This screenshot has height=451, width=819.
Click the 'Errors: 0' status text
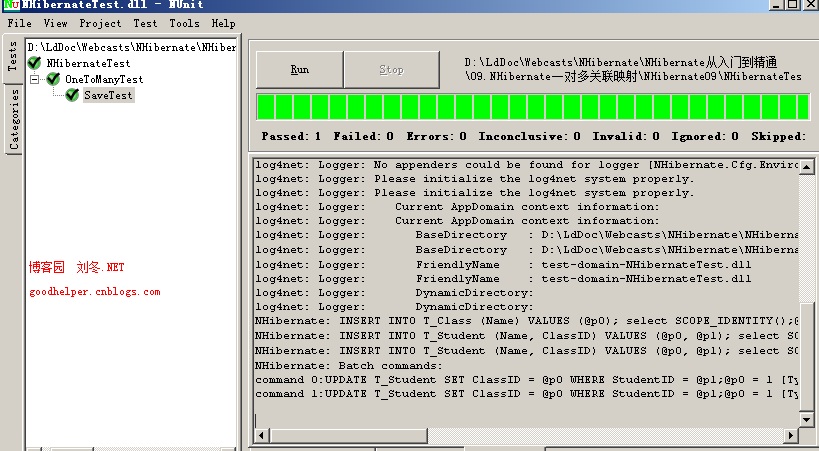[x=437, y=136]
